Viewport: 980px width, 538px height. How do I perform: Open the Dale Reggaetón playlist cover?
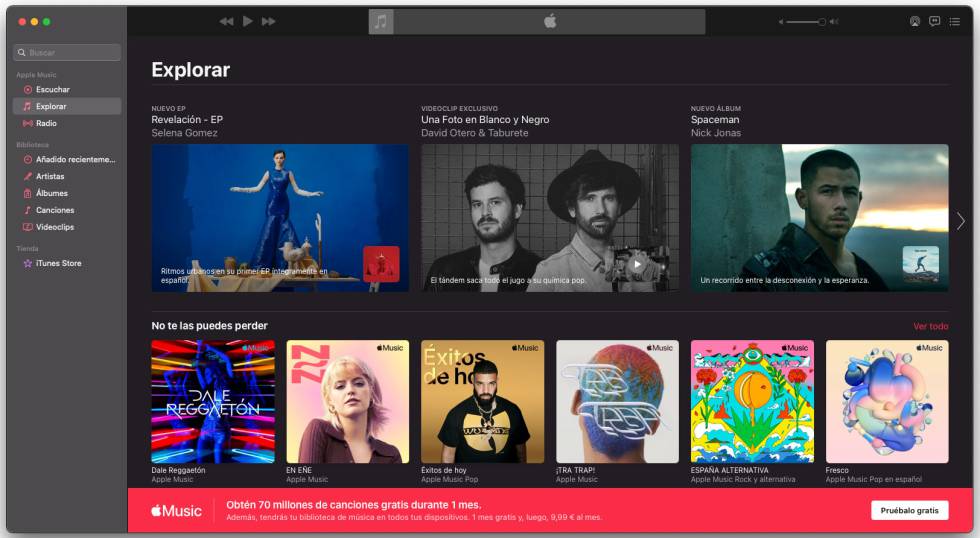point(212,401)
